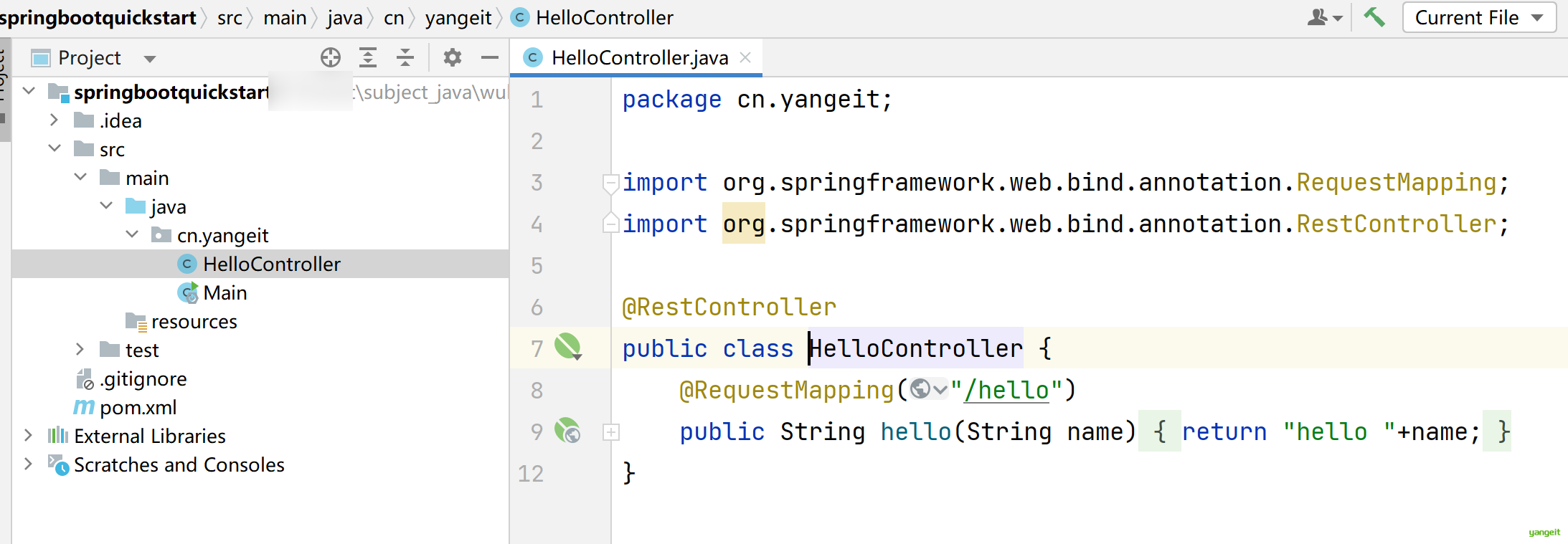
Task: Open the Current File run configuration dropdown
Action: click(x=1479, y=17)
